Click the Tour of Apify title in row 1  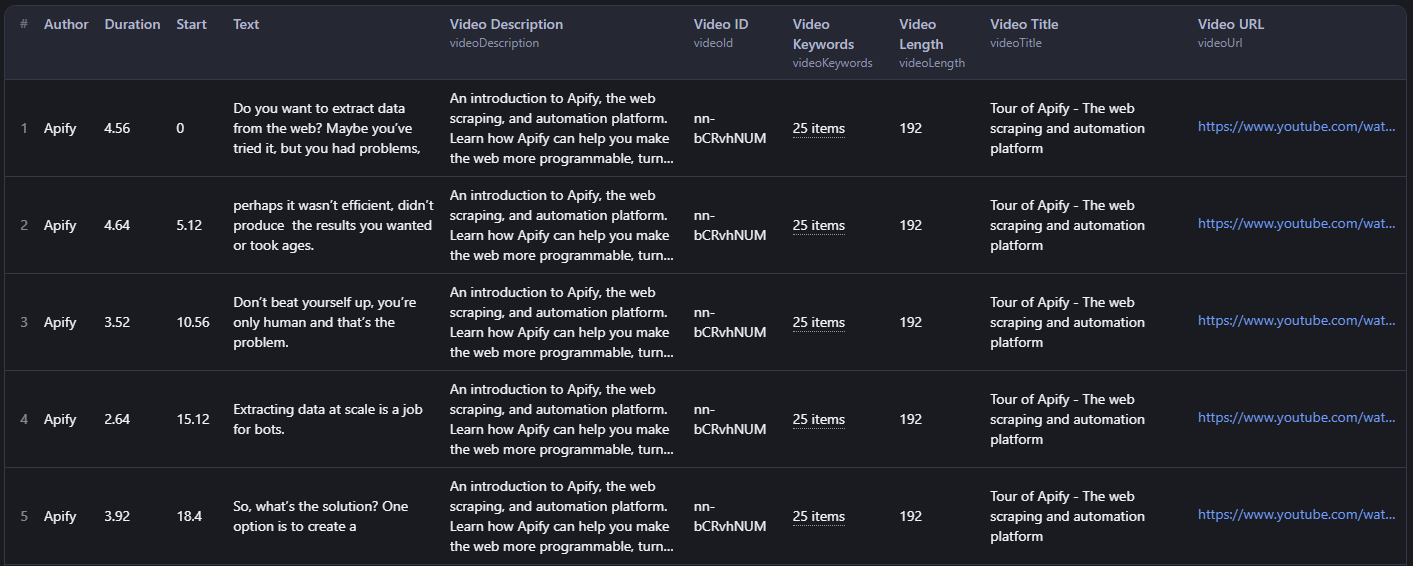[1067, 128]
